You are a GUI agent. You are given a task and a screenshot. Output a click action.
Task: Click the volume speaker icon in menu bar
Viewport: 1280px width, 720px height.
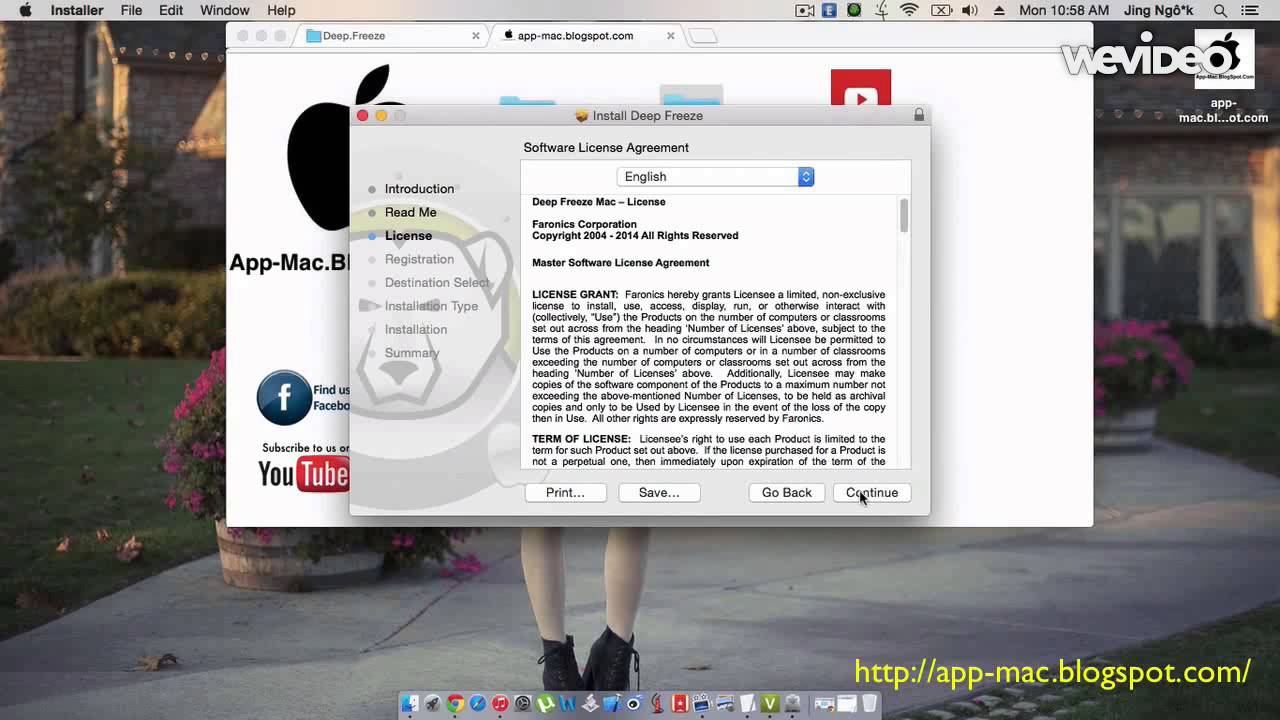(969, 10)
